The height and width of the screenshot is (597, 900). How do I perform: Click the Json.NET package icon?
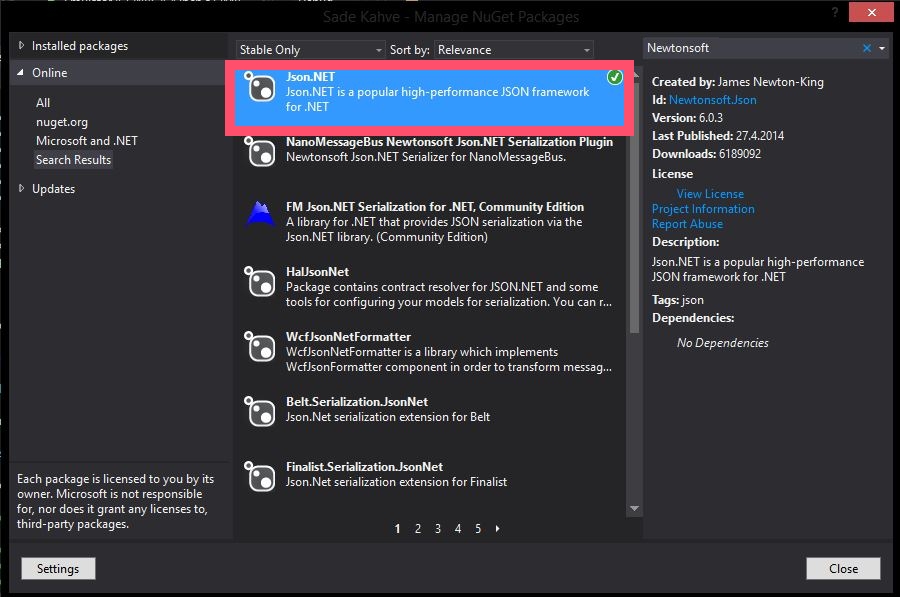pyautogui.click(x=261, y=89)
